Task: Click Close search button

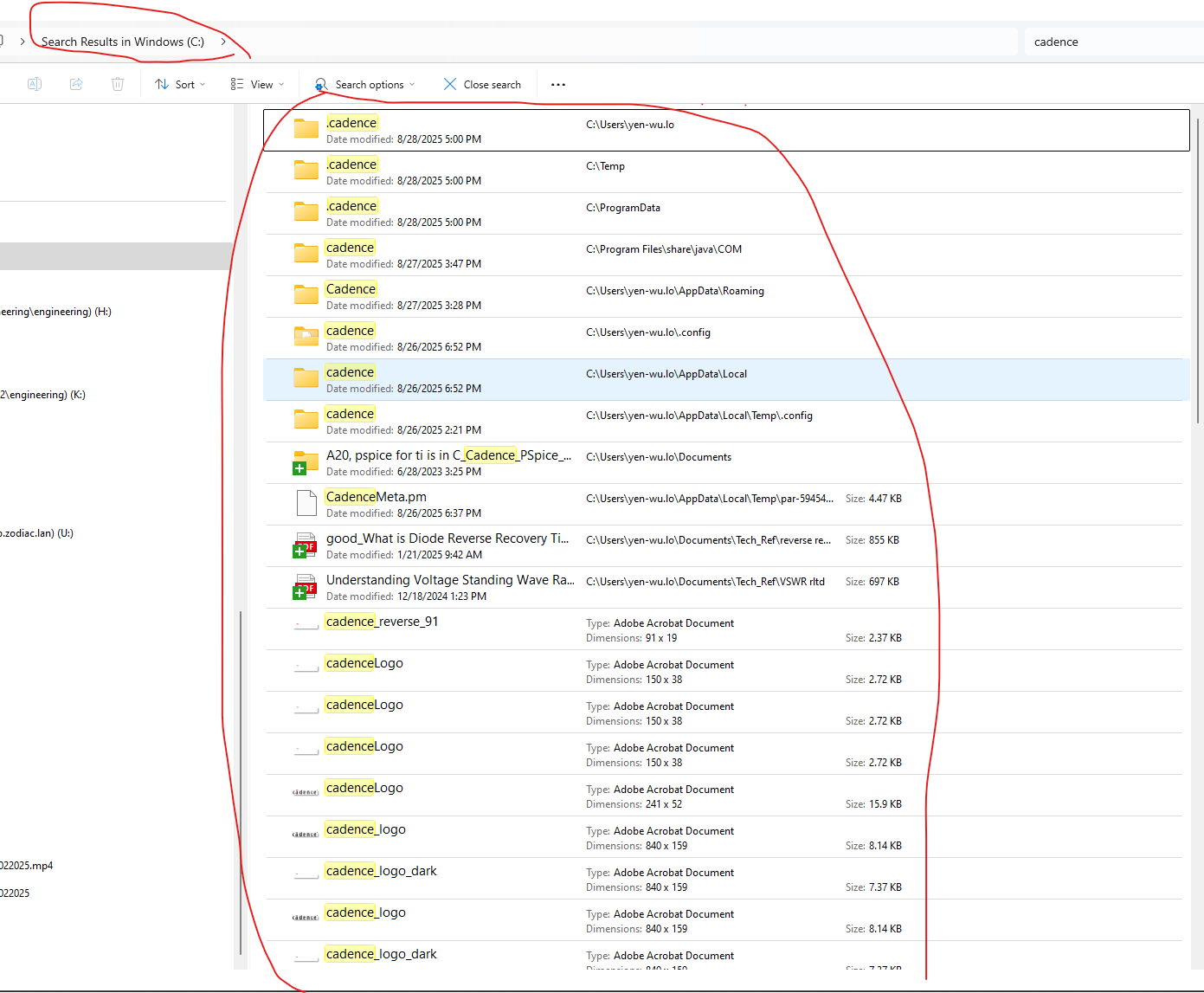Action: (482, 84)
